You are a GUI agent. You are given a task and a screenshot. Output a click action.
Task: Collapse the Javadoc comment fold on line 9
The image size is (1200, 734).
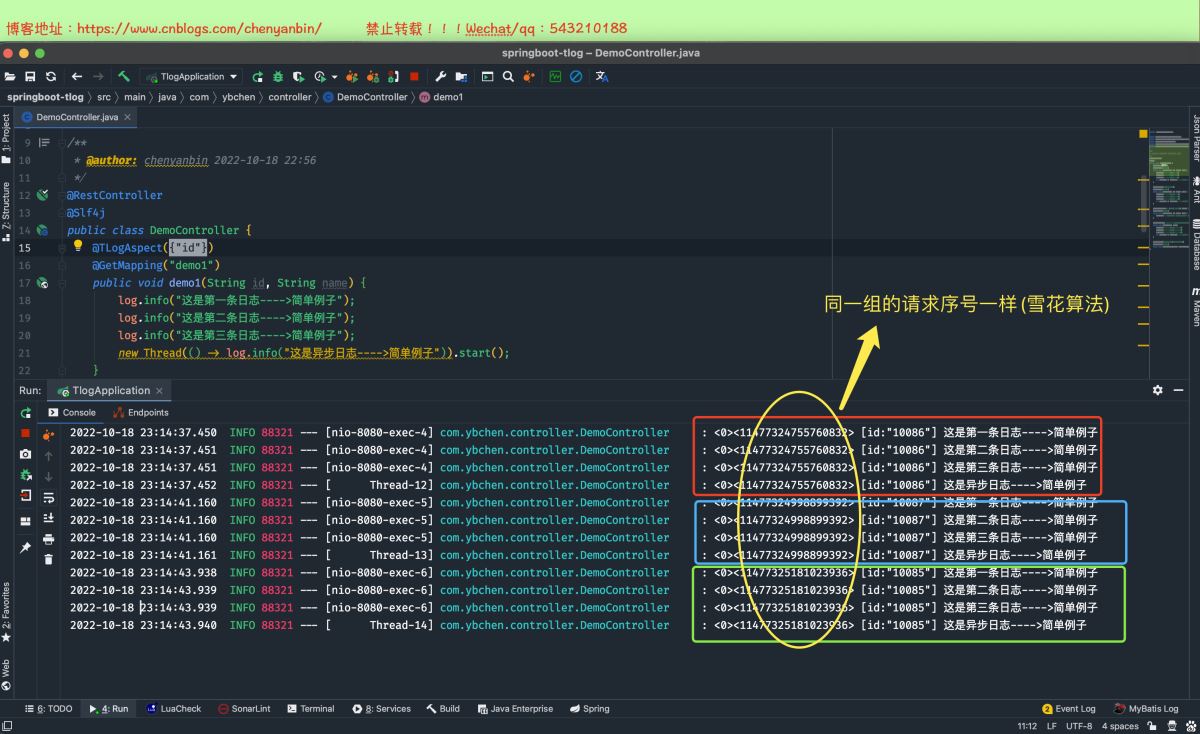(x=60, y=143)
